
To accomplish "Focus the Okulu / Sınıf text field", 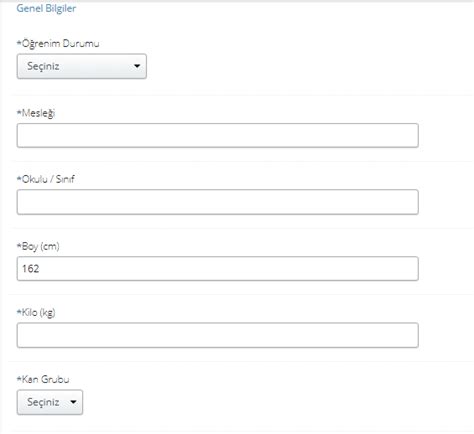I will click(218, 202).
